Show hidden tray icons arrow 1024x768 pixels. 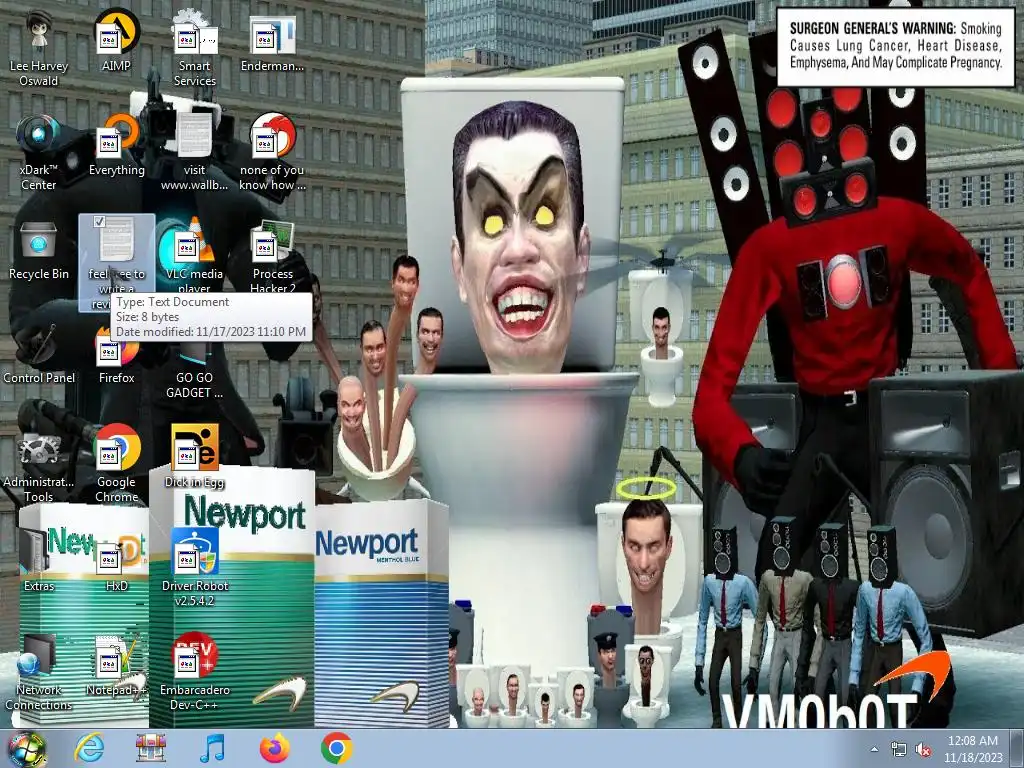pyautogui.click(x=874, y=749)
